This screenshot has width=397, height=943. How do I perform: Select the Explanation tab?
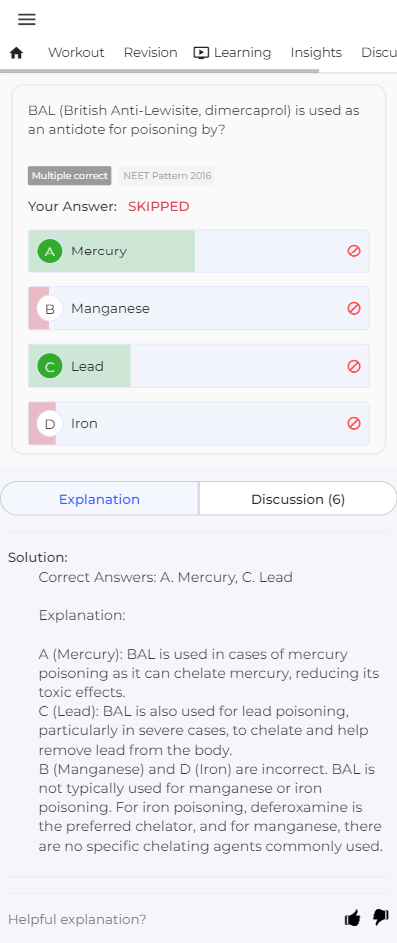click(99, 499)
